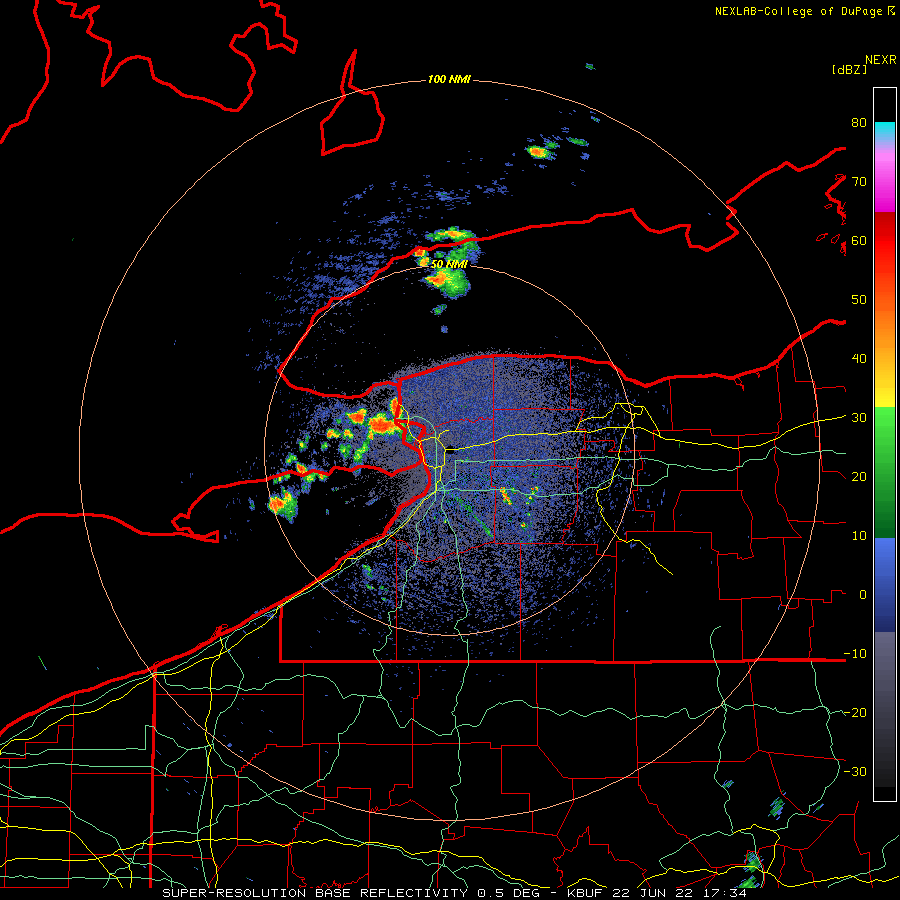Screen dimensions: 900x900
Task: Click the KBUF station identifier in the caption
Action: click(586, 893)
